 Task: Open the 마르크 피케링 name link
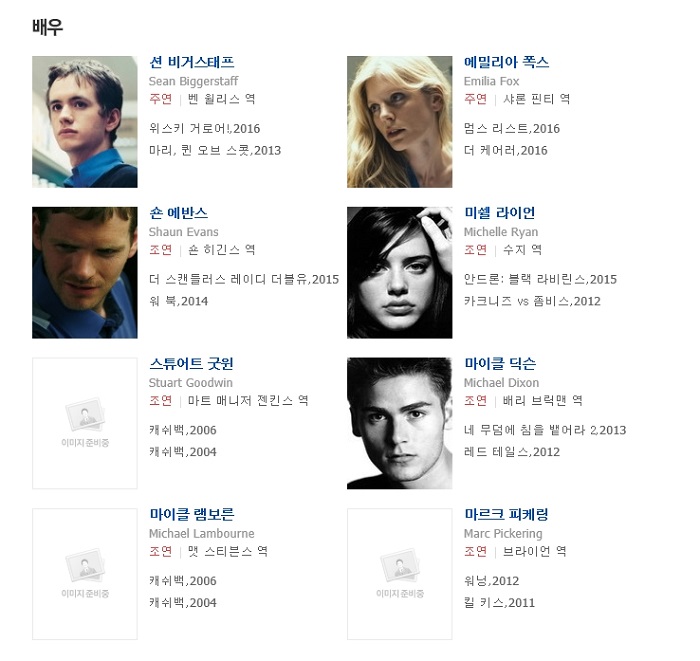[506, 515]
